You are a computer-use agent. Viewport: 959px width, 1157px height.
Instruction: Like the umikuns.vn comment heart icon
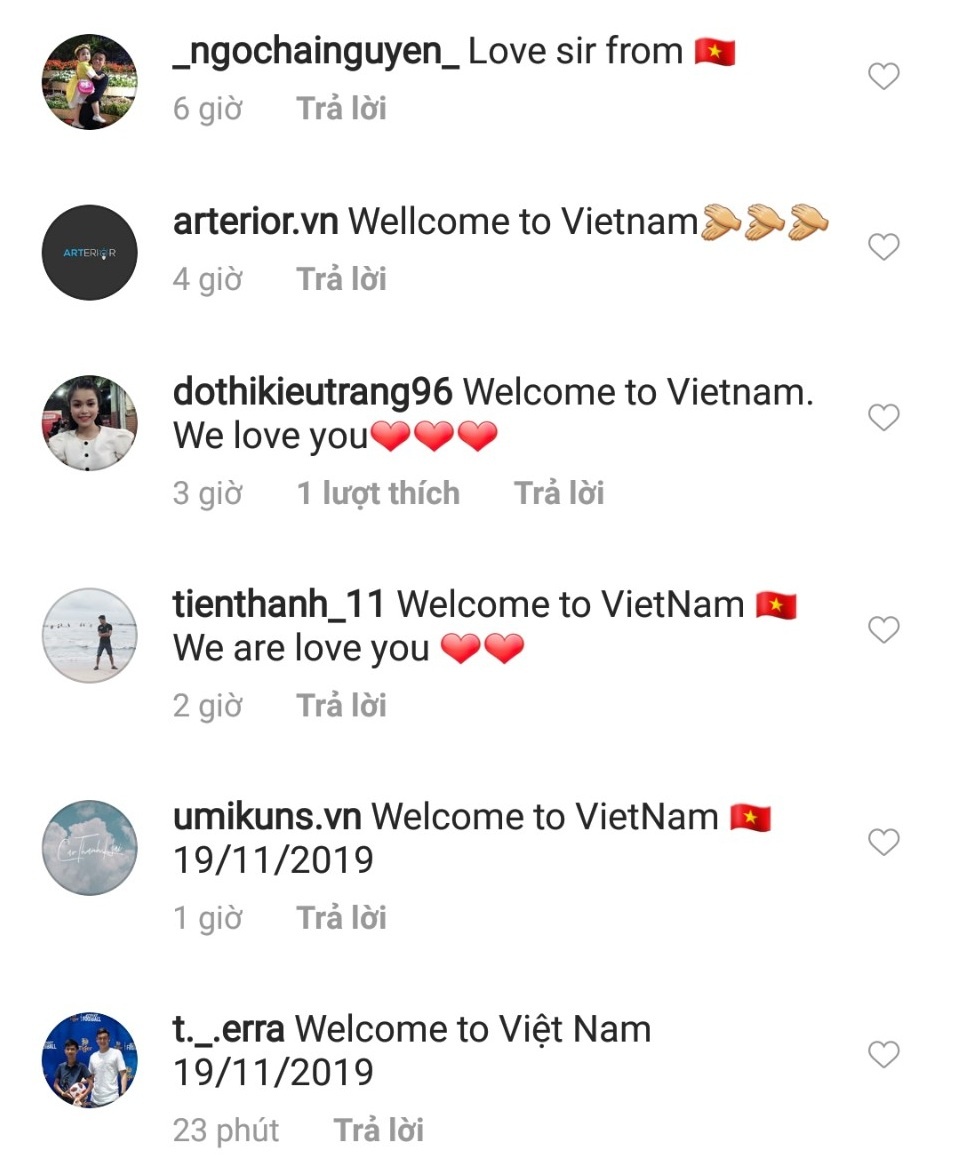[883, 841]
